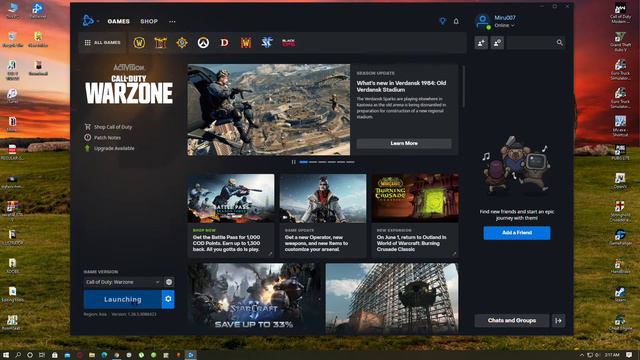Open the notifications bell

(456, 21)
